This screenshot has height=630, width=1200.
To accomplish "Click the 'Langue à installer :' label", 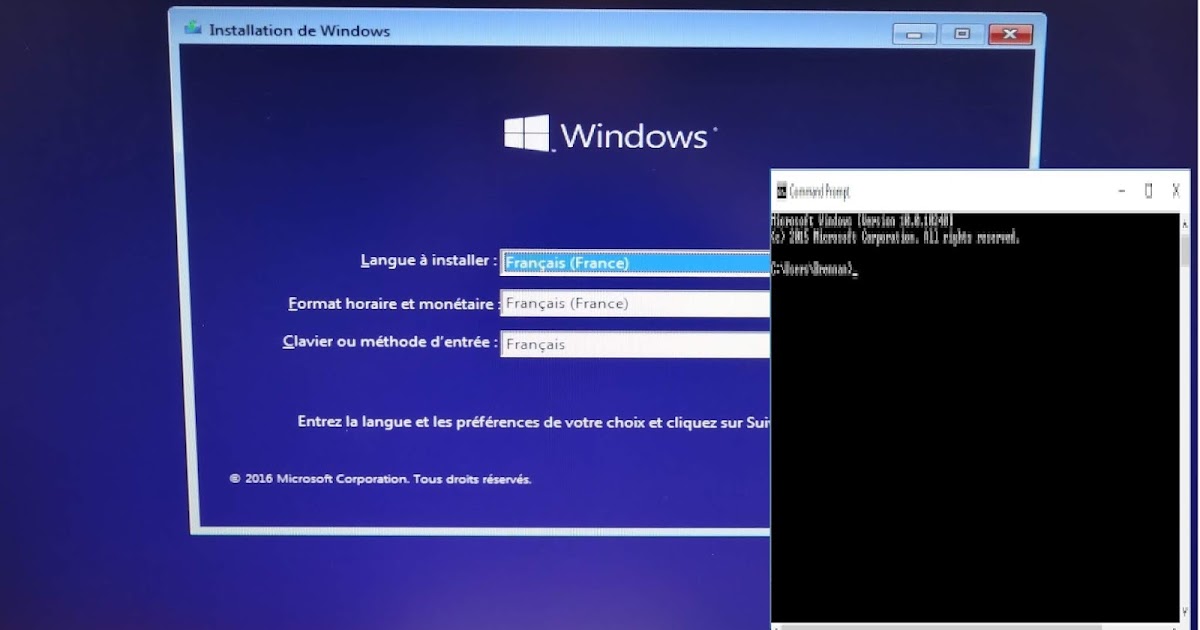I will (428, 261).
